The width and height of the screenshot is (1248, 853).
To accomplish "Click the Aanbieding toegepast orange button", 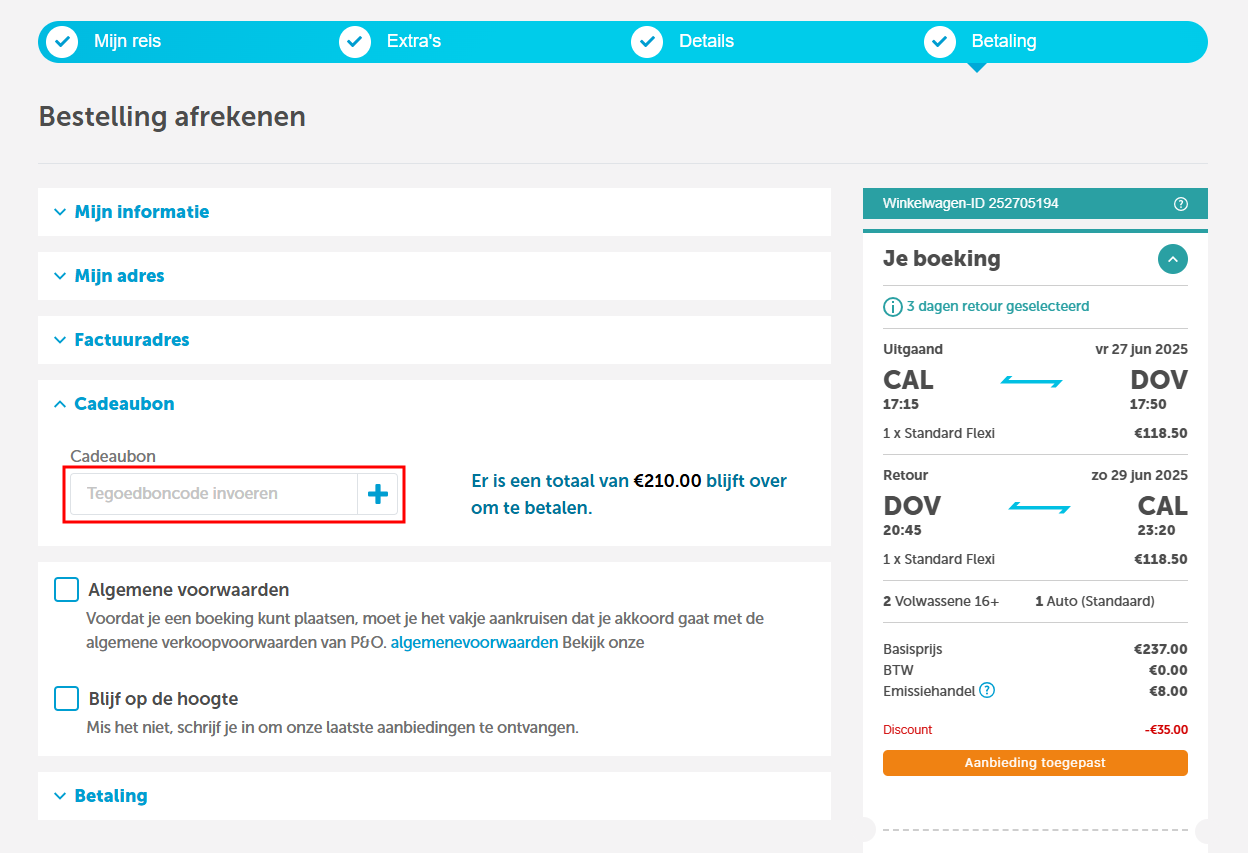I will pyautogui.click(x=1035, y=763).
